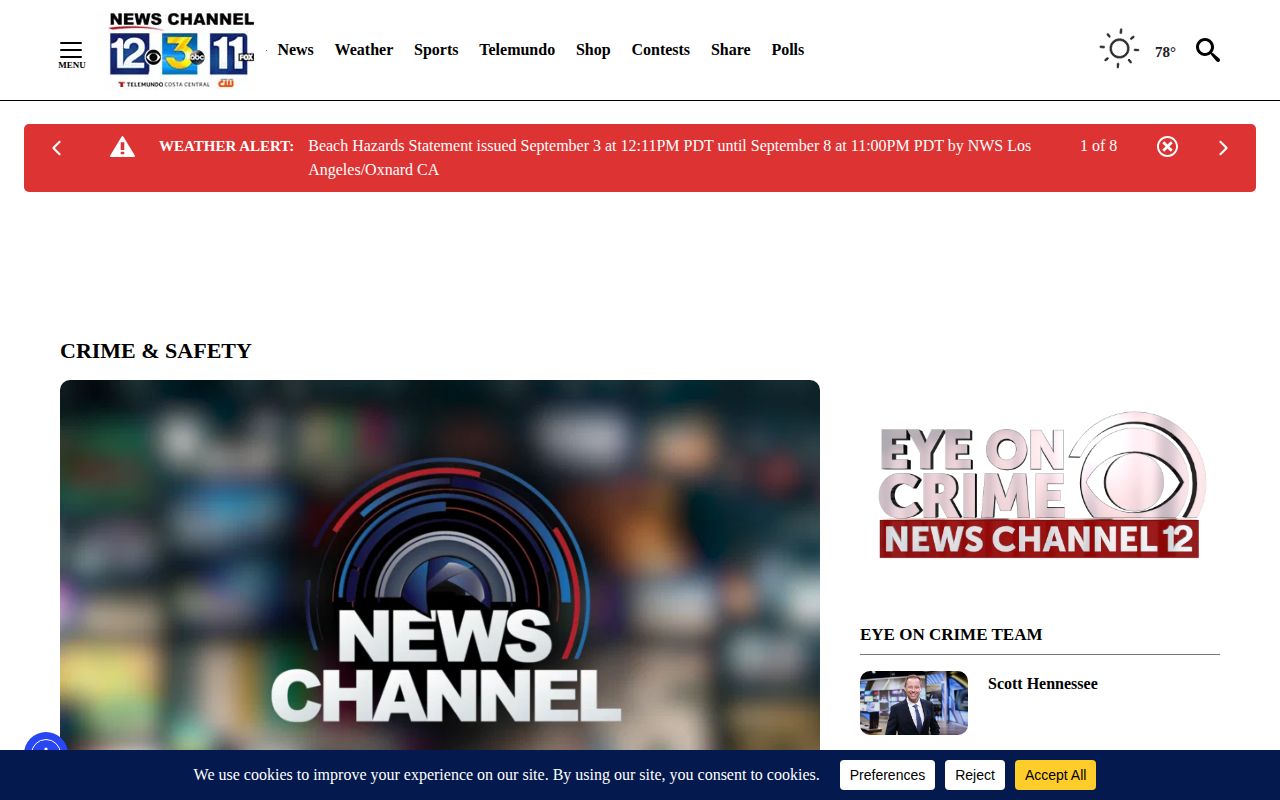Click the CRIME & SAFETY heading
This screenshot has width=1280, height=800.
(x=156, y=351)
